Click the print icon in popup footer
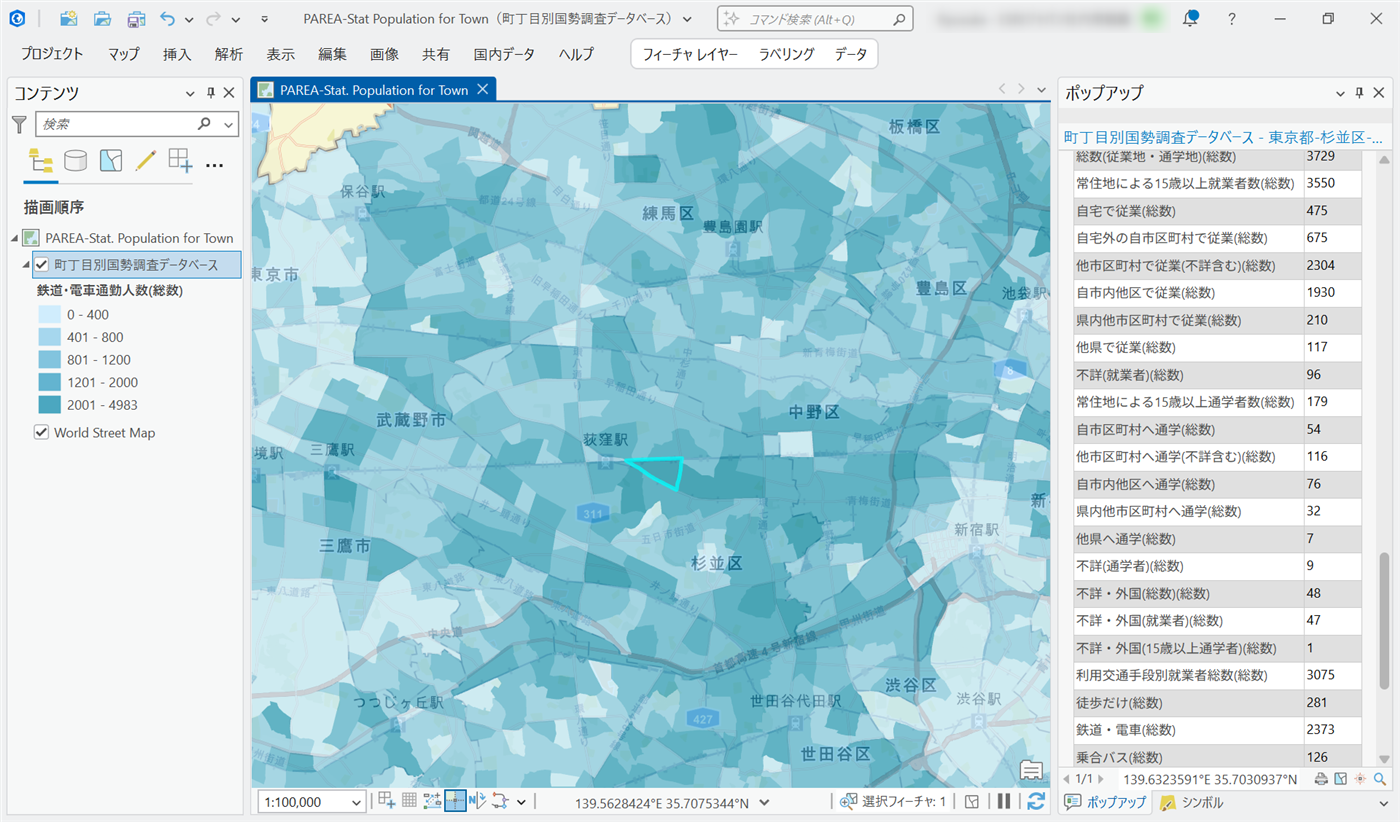The height and width of the screenshot is (822, 1400). tap(1321, 779)
